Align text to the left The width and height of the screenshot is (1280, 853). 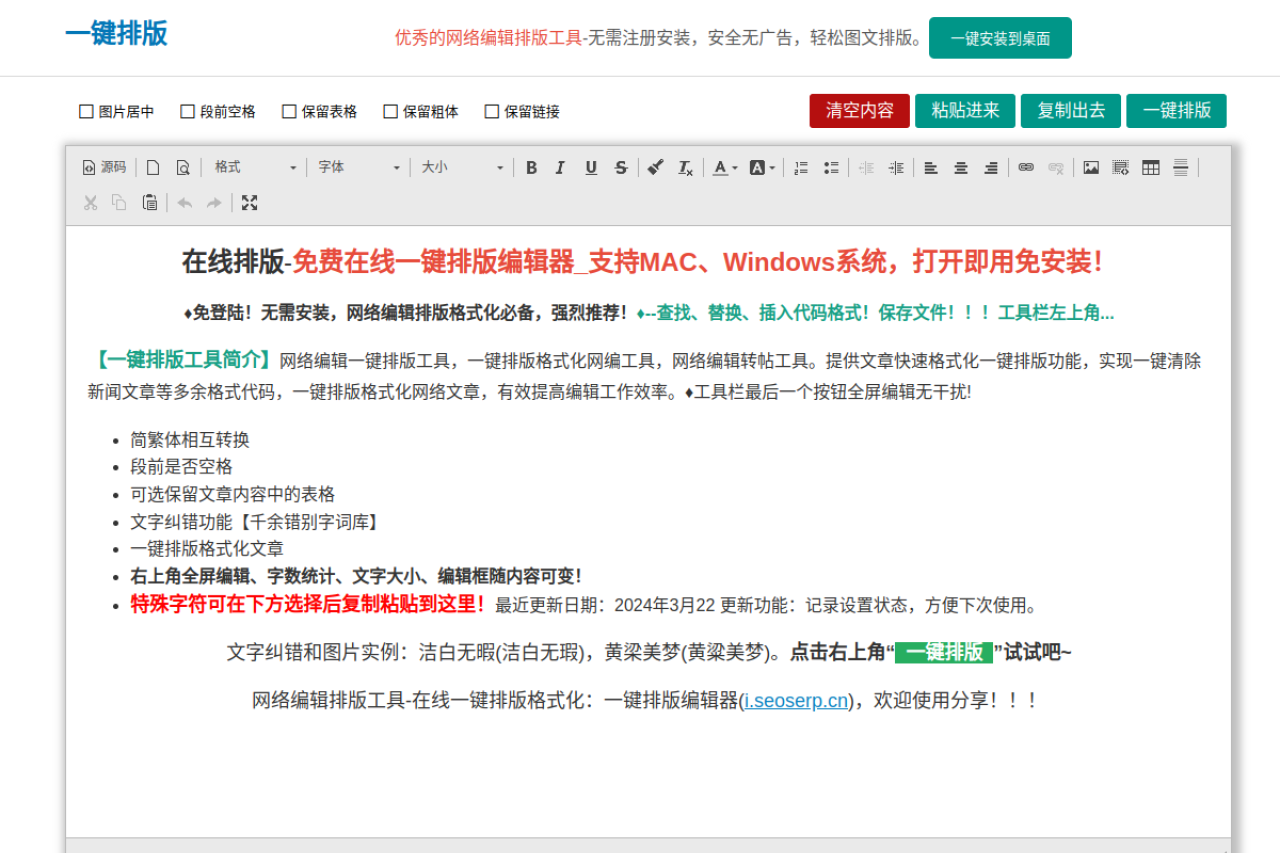point(931,167)
